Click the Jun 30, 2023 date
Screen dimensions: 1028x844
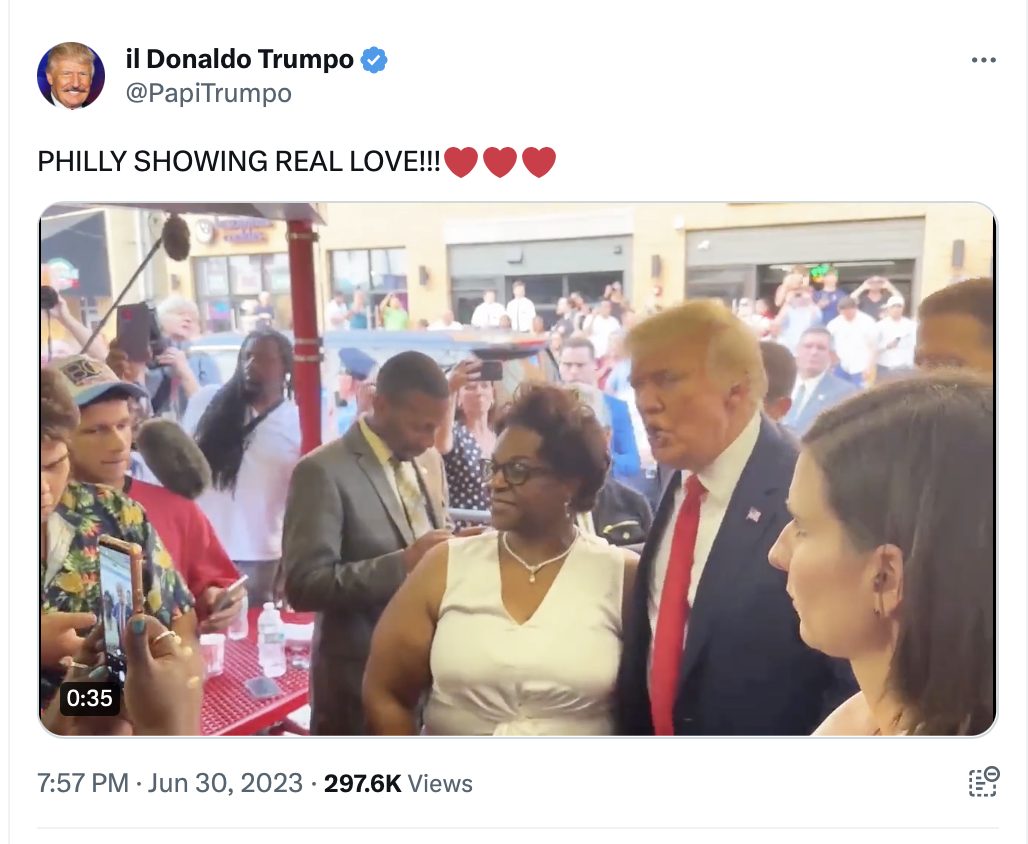click(x=225, y=783)
